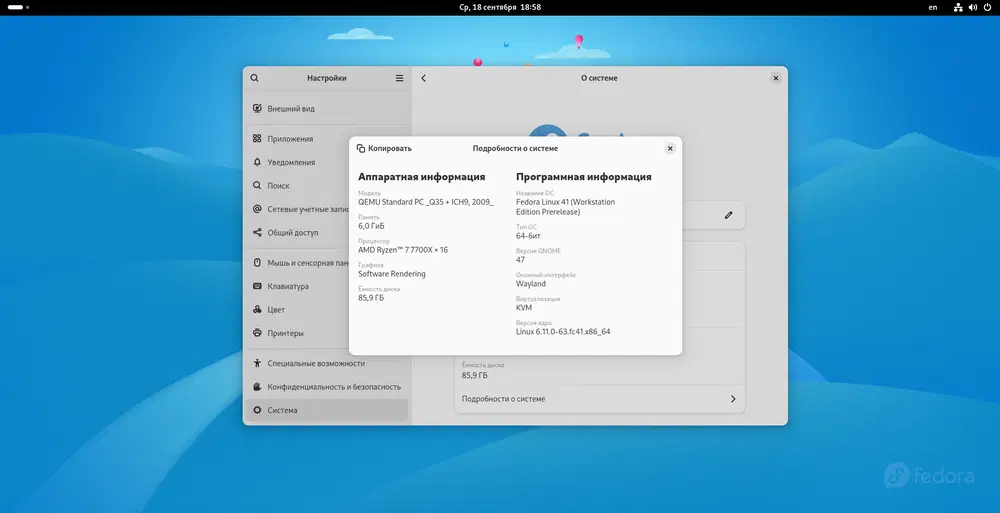Click windowing value Wayland
1000x513 pixels.
531,283
